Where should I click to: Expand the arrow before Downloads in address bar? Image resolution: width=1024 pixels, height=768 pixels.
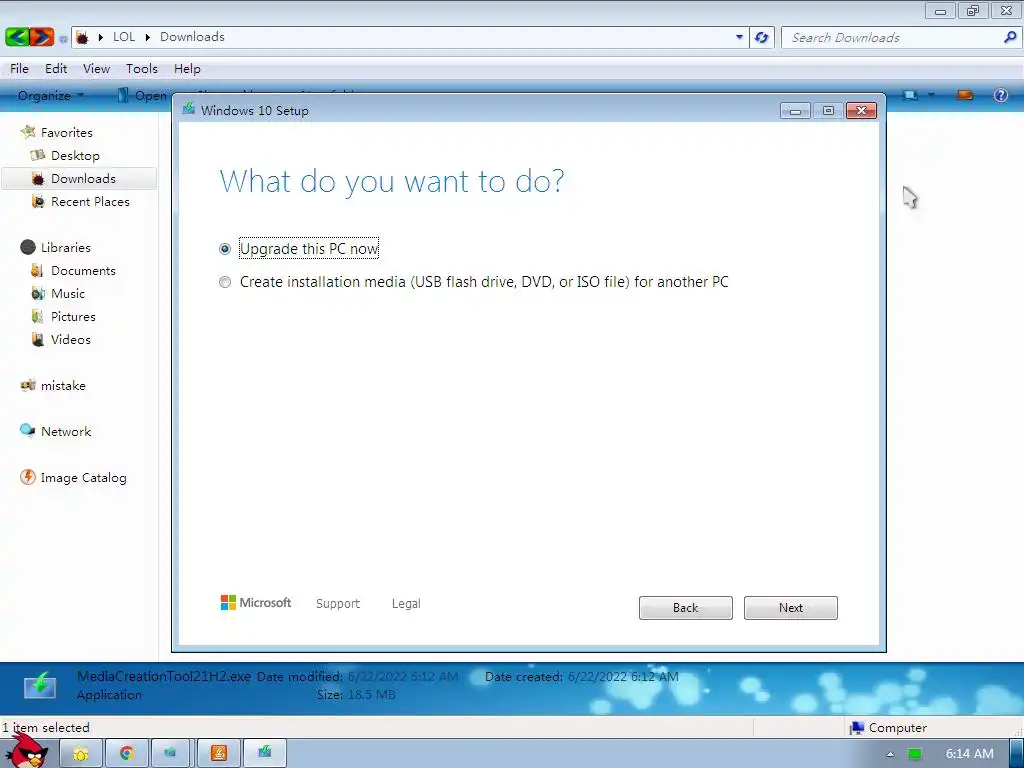pyautogui.click(x=147, y=37)
